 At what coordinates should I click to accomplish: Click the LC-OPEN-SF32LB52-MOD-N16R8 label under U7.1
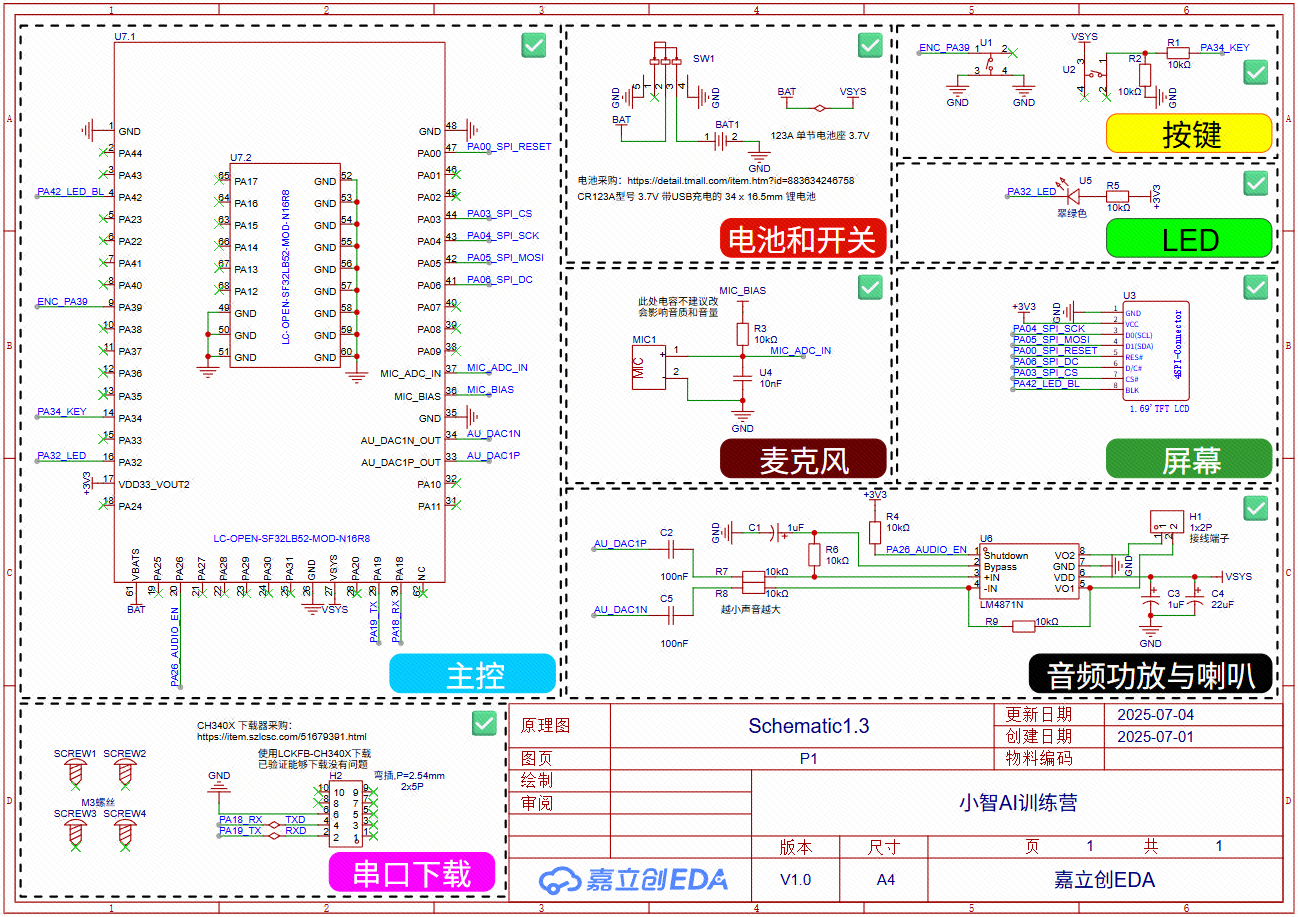click(x=292, y=538)
